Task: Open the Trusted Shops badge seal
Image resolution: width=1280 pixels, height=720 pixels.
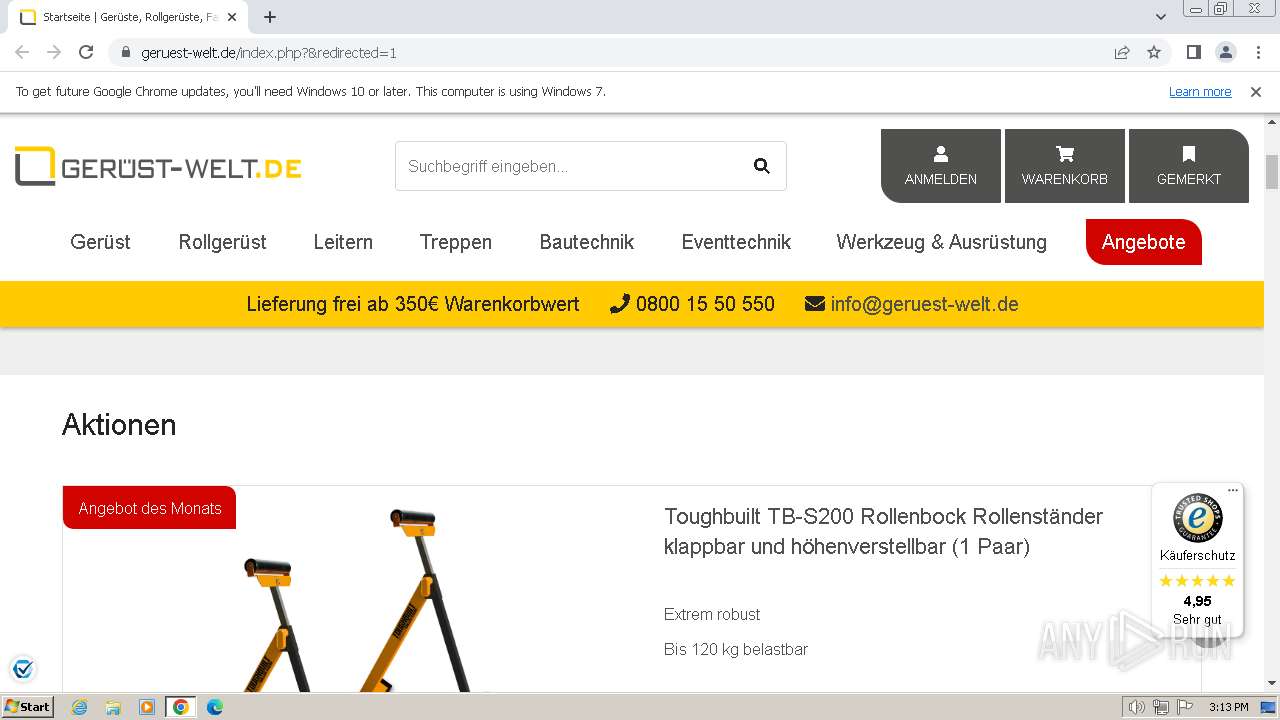Action: (1197, 518)
